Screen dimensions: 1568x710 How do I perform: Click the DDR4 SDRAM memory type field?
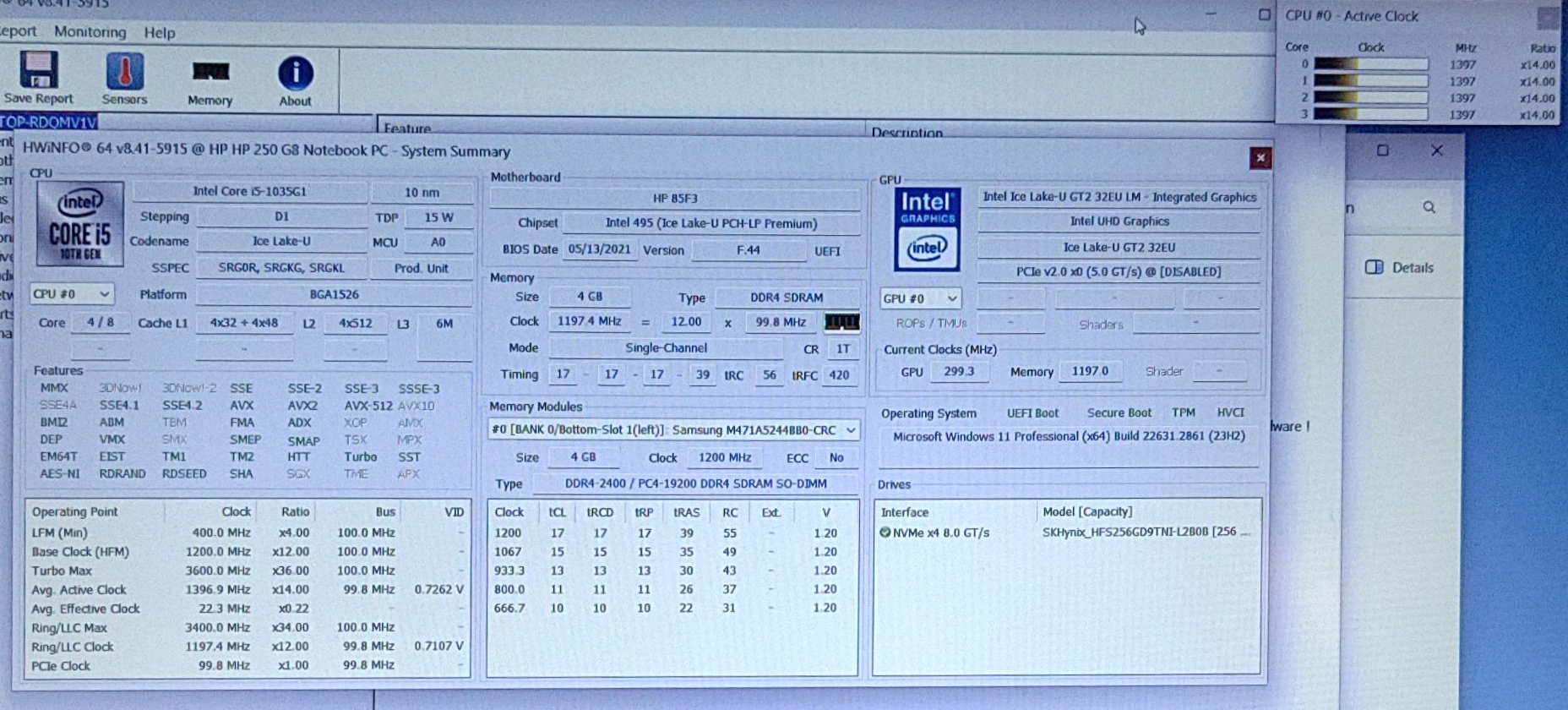point(787,298)
